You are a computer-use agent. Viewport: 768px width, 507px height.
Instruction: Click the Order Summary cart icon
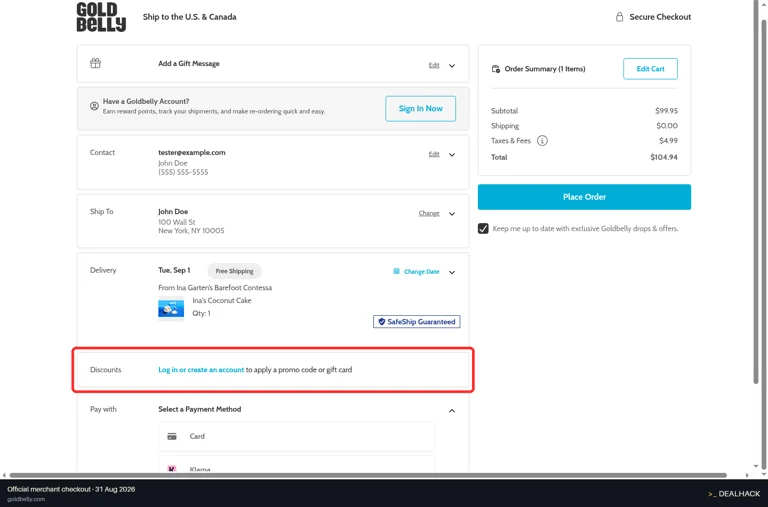pos(496,69)
